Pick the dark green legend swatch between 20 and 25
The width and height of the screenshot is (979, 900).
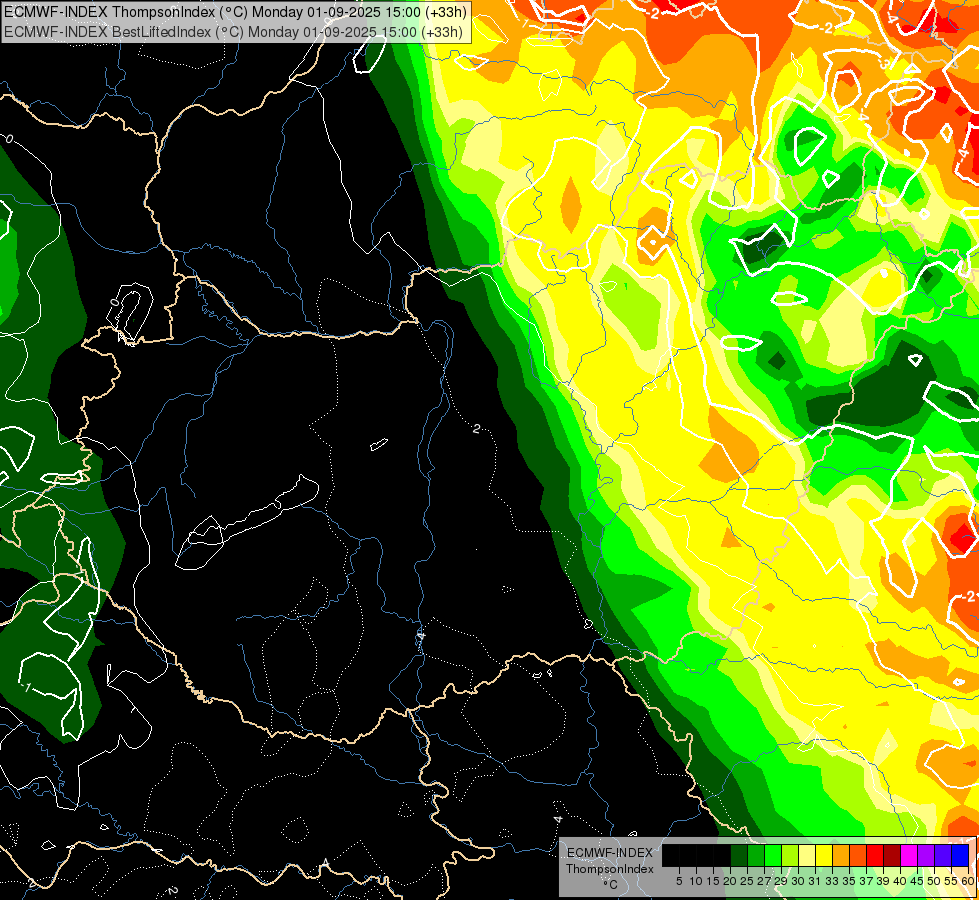pos(739,855)
